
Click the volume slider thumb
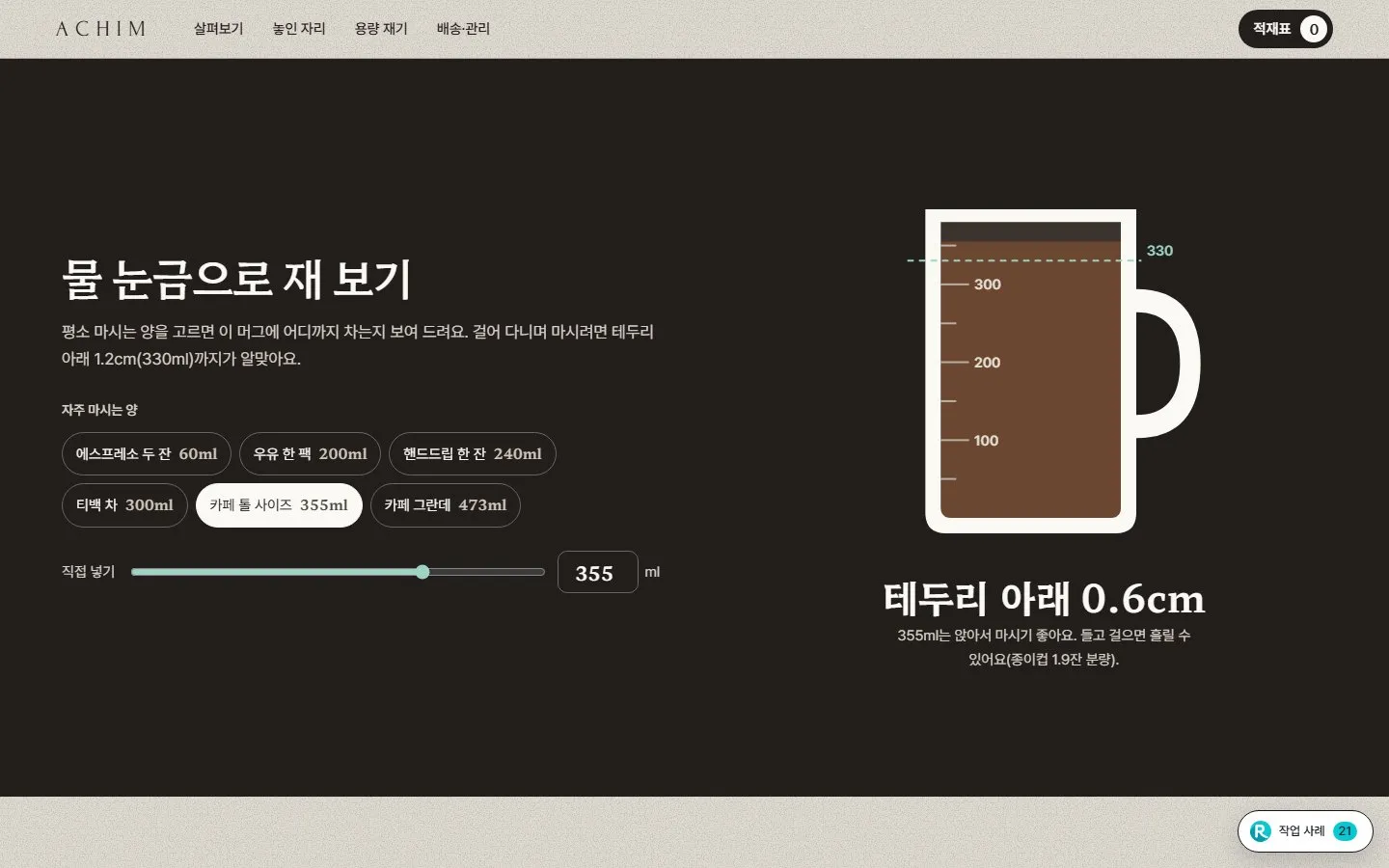coord(422,572)
